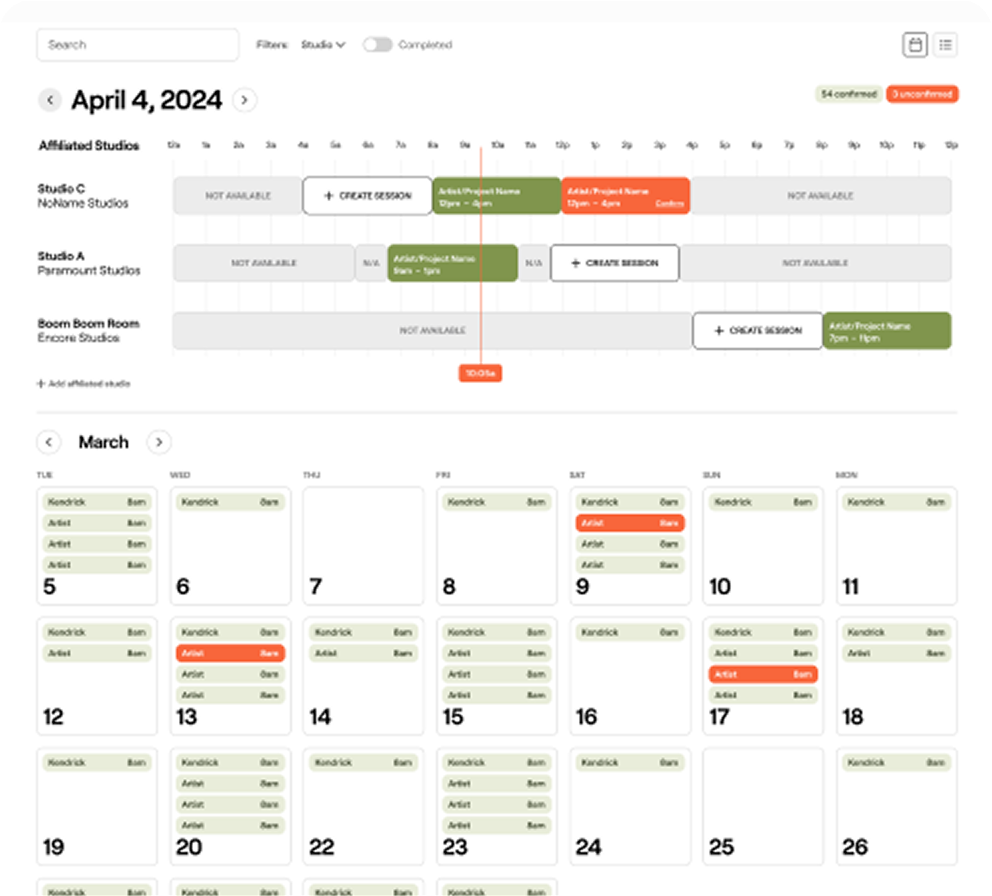Go to next day arrow beside April 4
This screenshot has height=896, width=992.
(244, 100)
